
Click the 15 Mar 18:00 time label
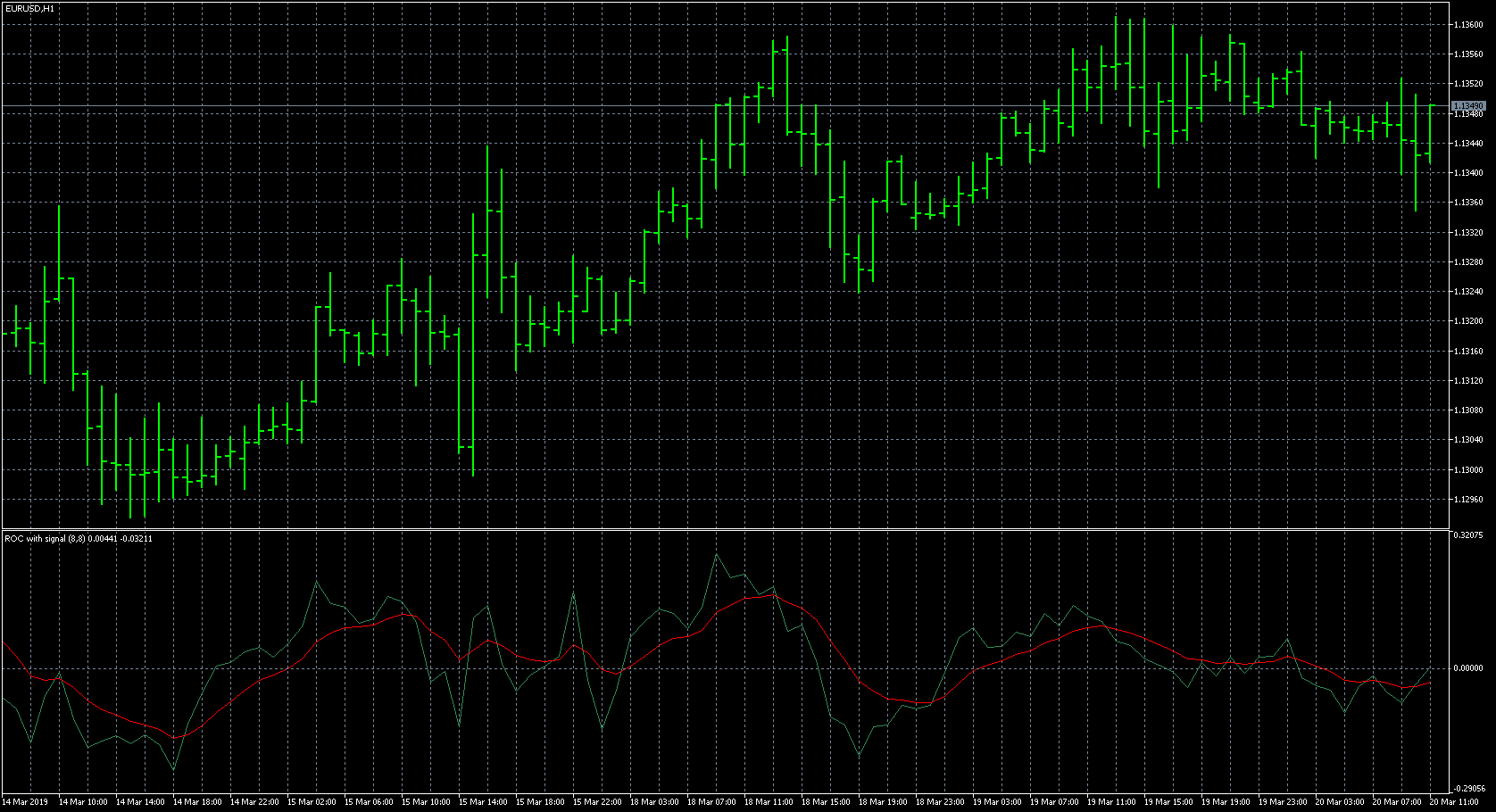[x=540, y=802]
